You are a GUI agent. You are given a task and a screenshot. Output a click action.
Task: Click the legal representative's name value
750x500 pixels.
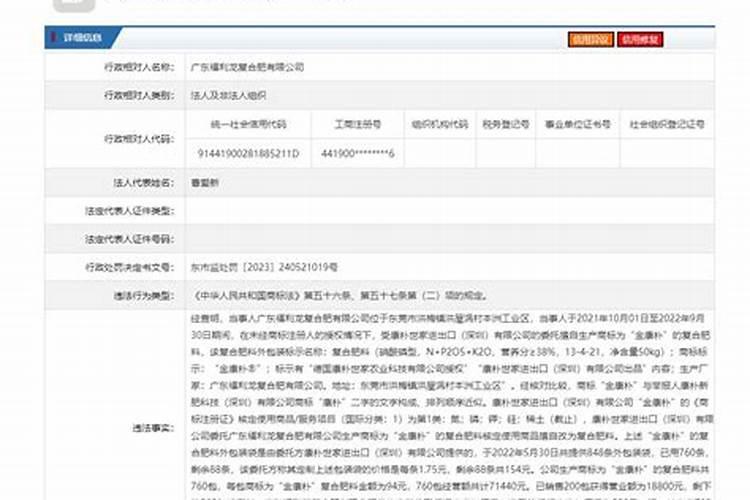point(205,183)
